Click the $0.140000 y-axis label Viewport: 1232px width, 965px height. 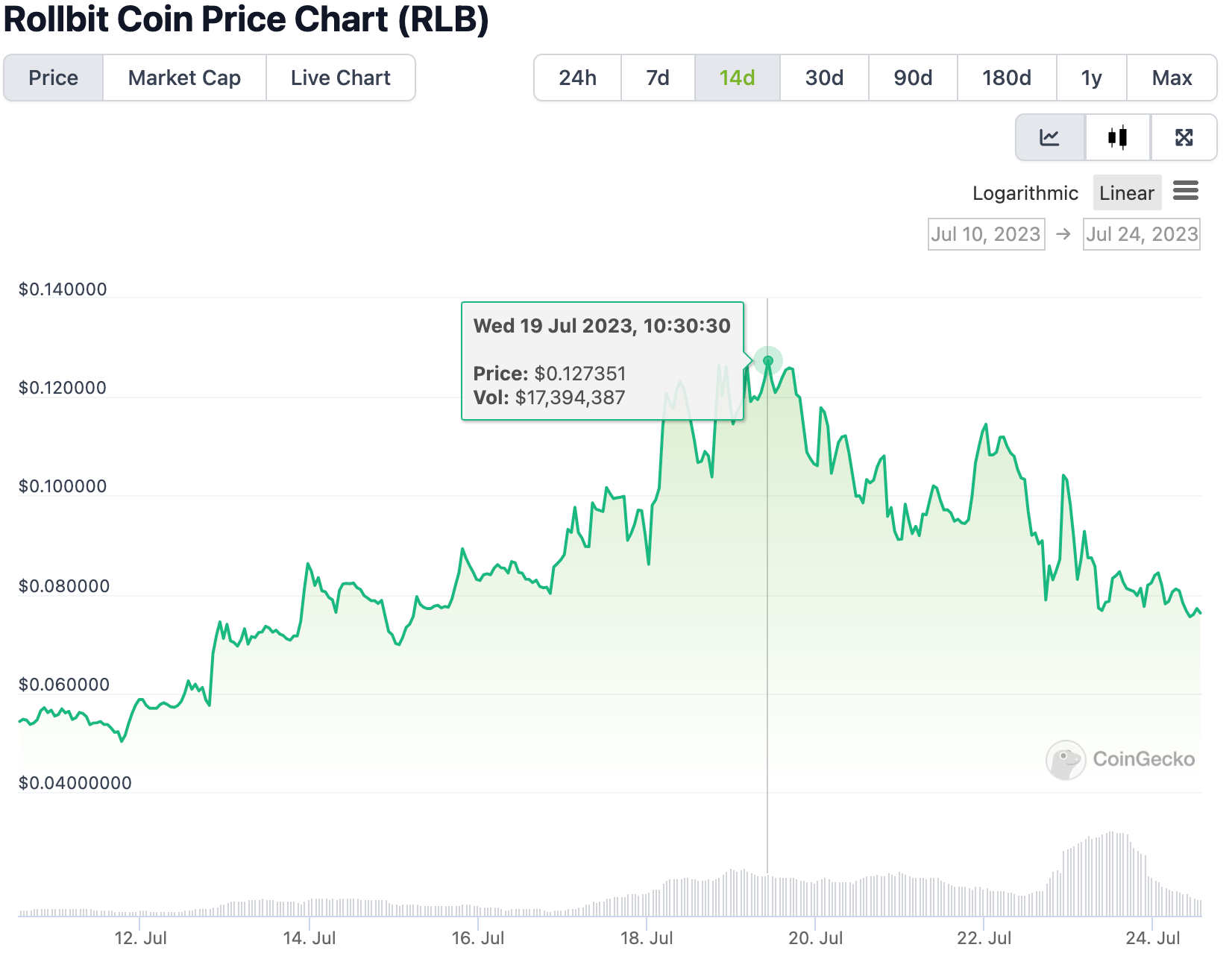(x=63, y=289)
